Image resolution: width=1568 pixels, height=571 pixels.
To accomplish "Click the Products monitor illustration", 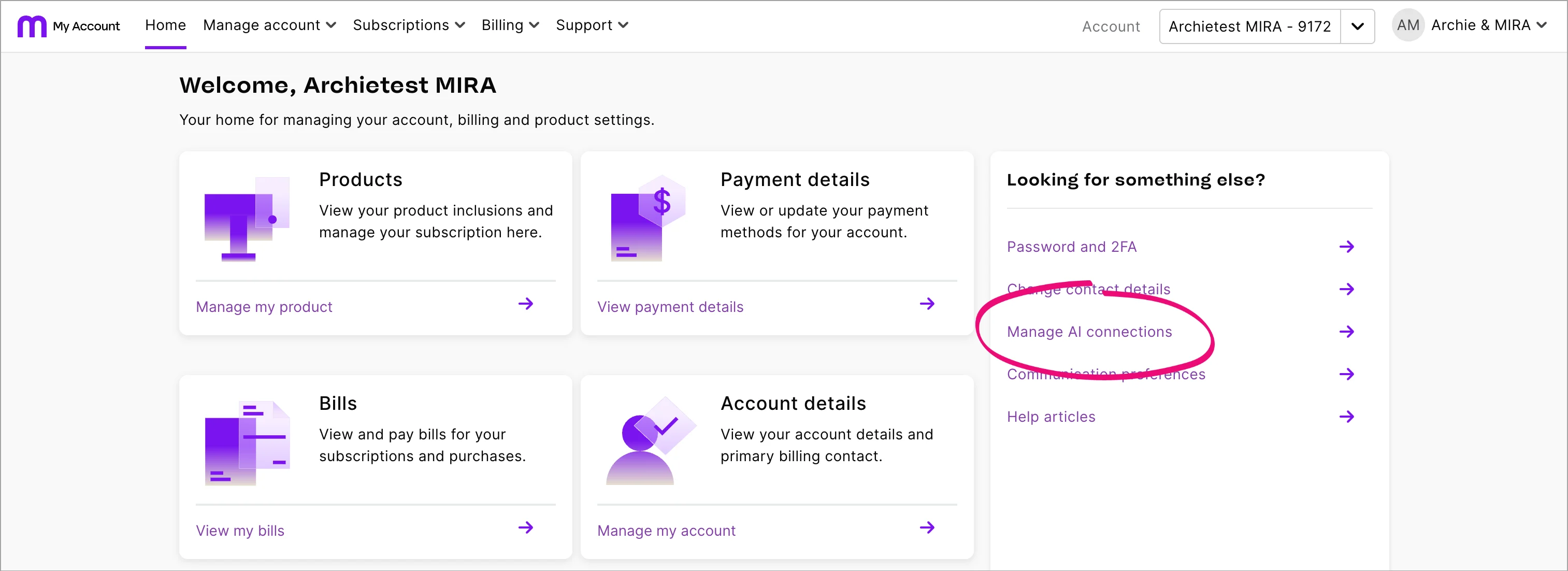I will click(247, 219).
